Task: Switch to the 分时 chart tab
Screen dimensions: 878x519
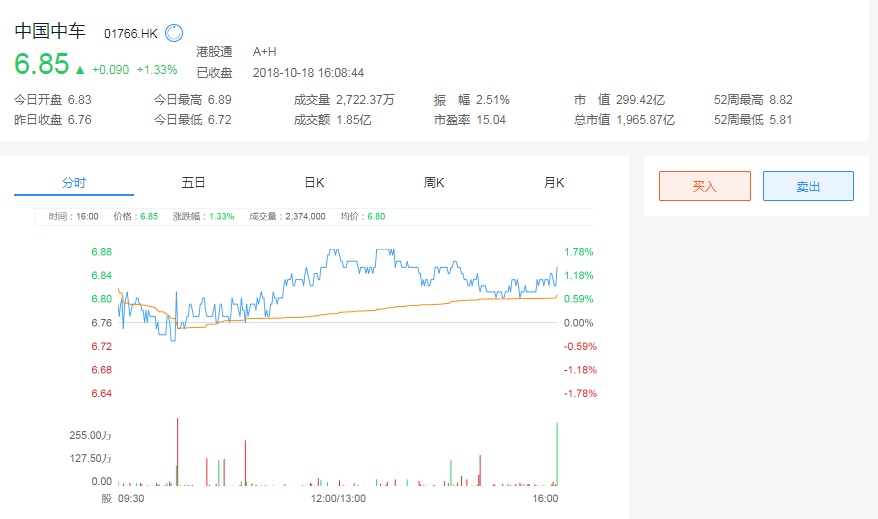Action: coord(74,183)
